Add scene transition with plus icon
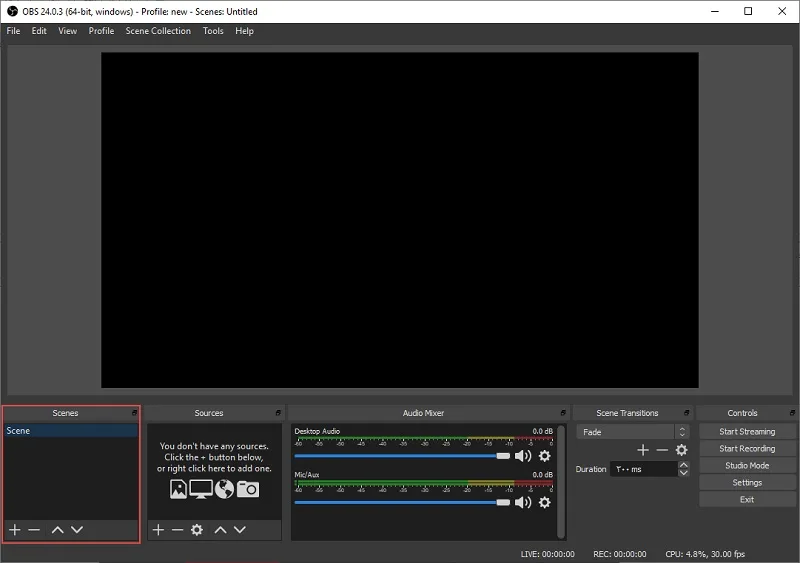Viewport: 800px width, 563px height. coord(643,450)
